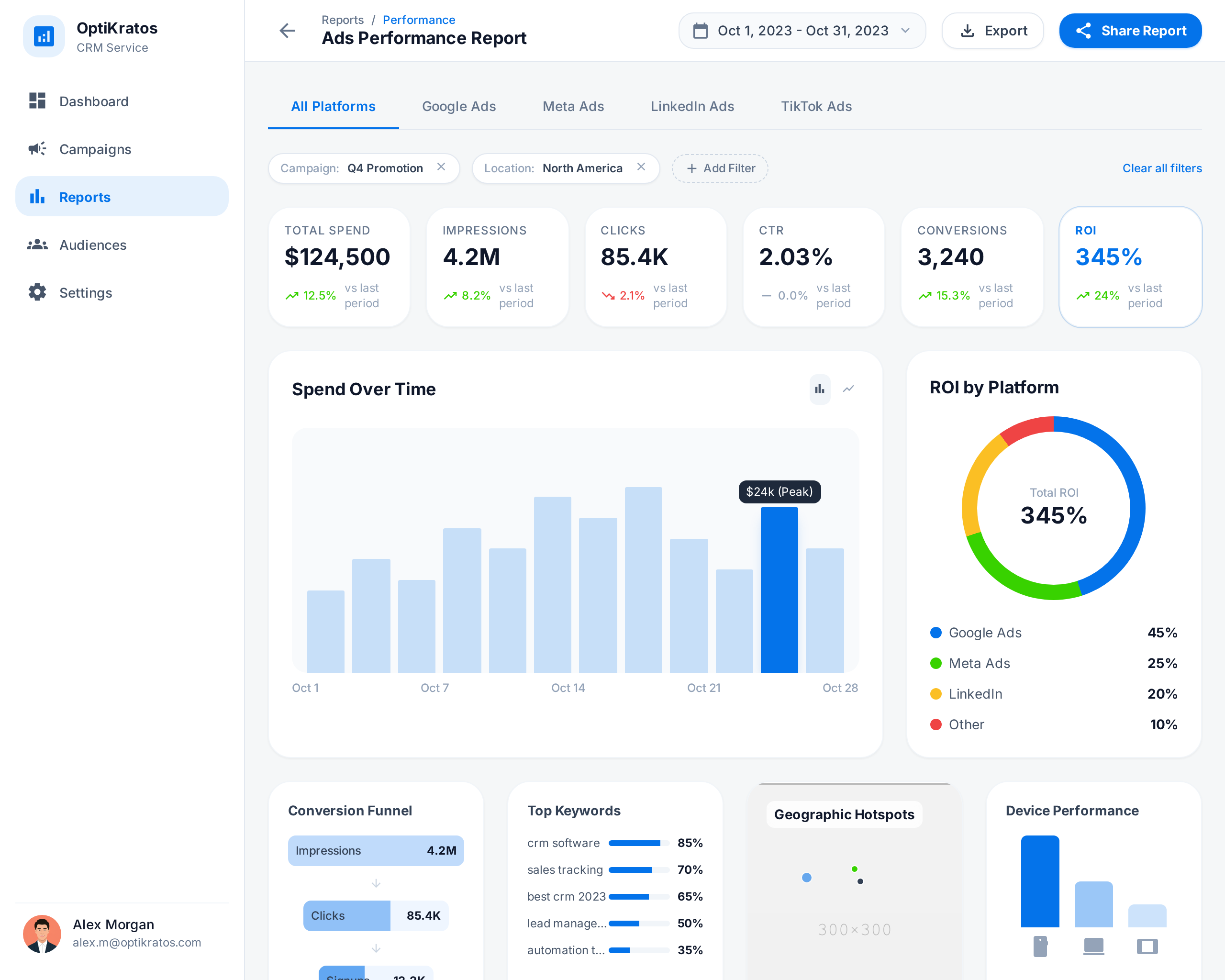Remove the Q4 Promotion campaign filter

[442, 167]
